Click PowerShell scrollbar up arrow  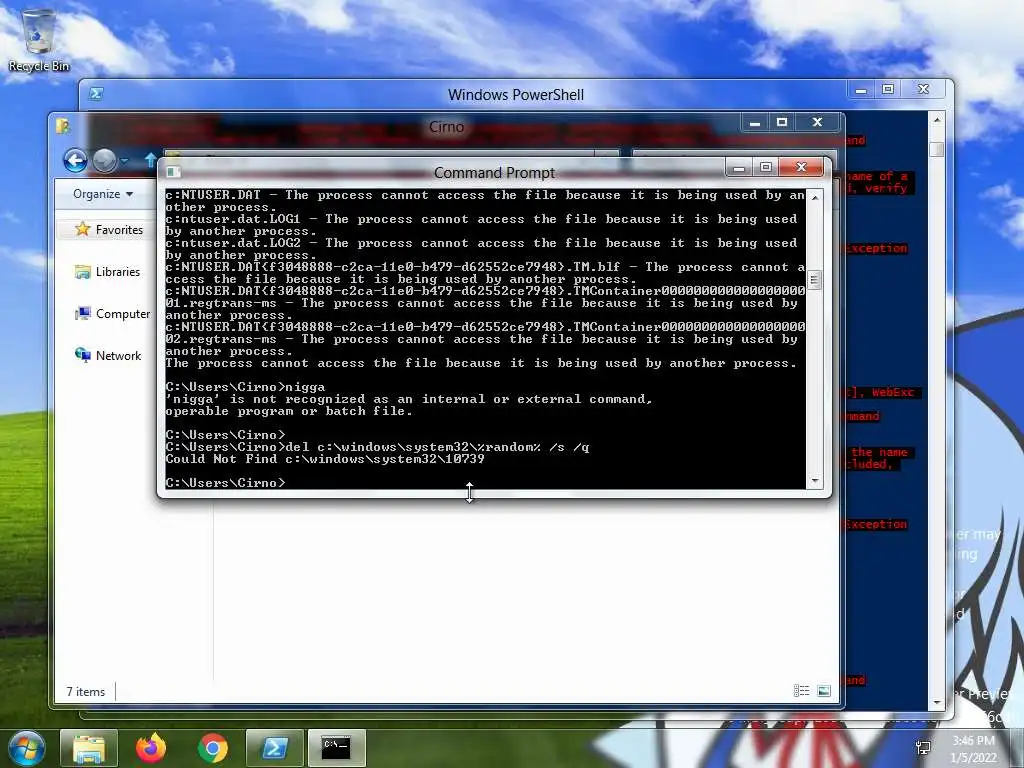(x=936, y=120)
